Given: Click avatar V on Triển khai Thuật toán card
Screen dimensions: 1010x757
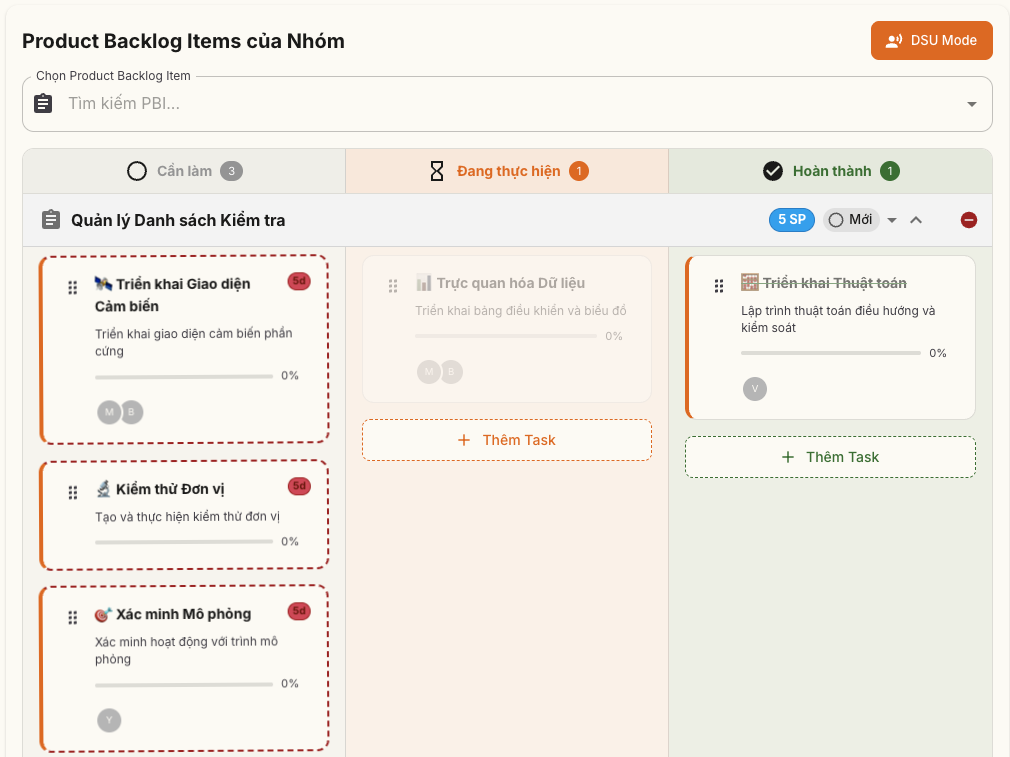Looking at the screenshot, I should point(755,388).
